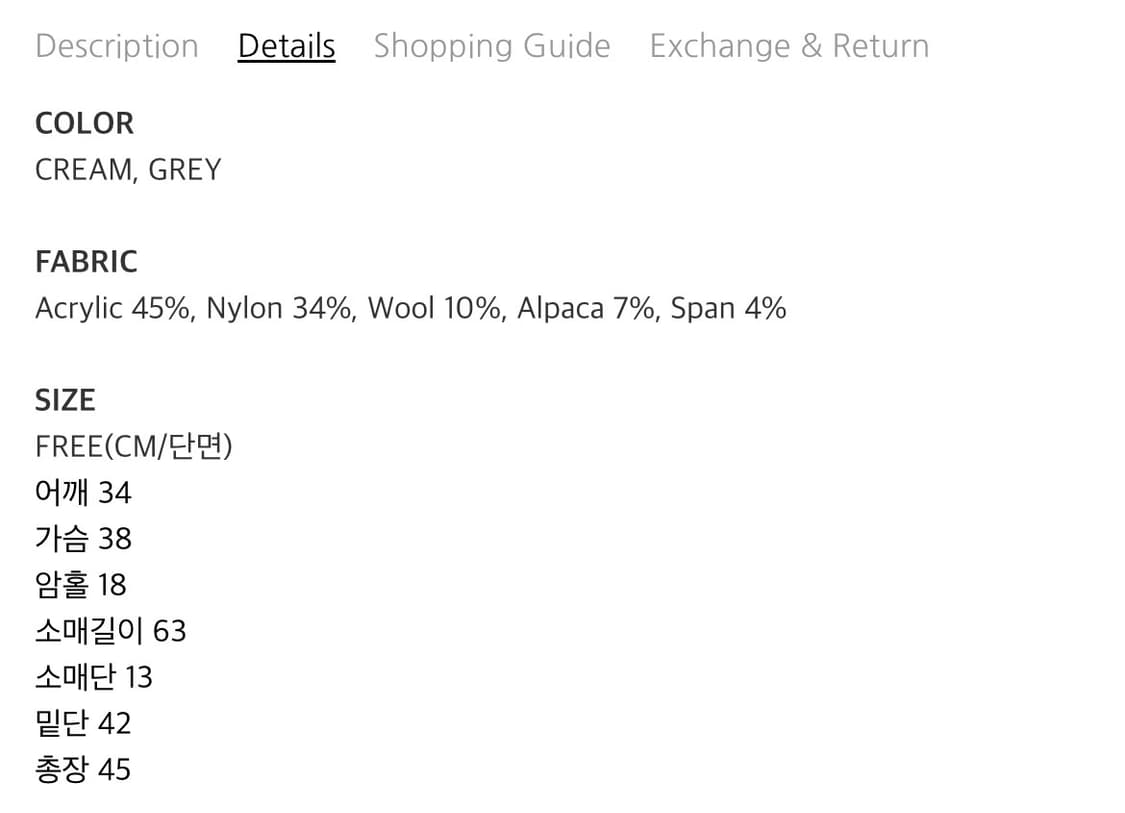This screenshot has height=813, width=1125.
Task: Click the 어깨 34 measurement line
Action: [x=83, y=493]
